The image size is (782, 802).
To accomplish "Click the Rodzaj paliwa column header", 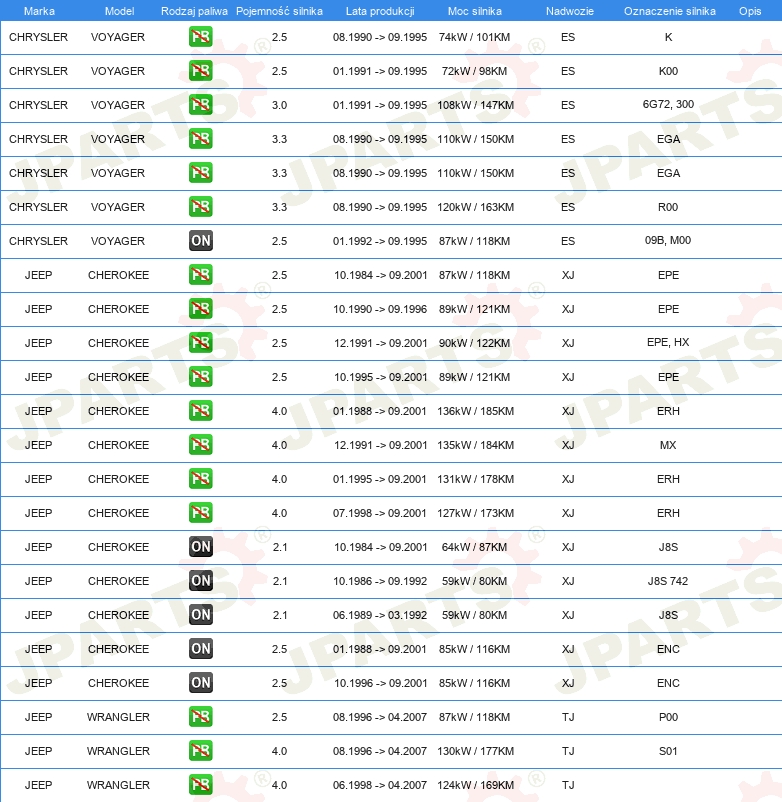I will pyautogui.click(x=194, y=10).
